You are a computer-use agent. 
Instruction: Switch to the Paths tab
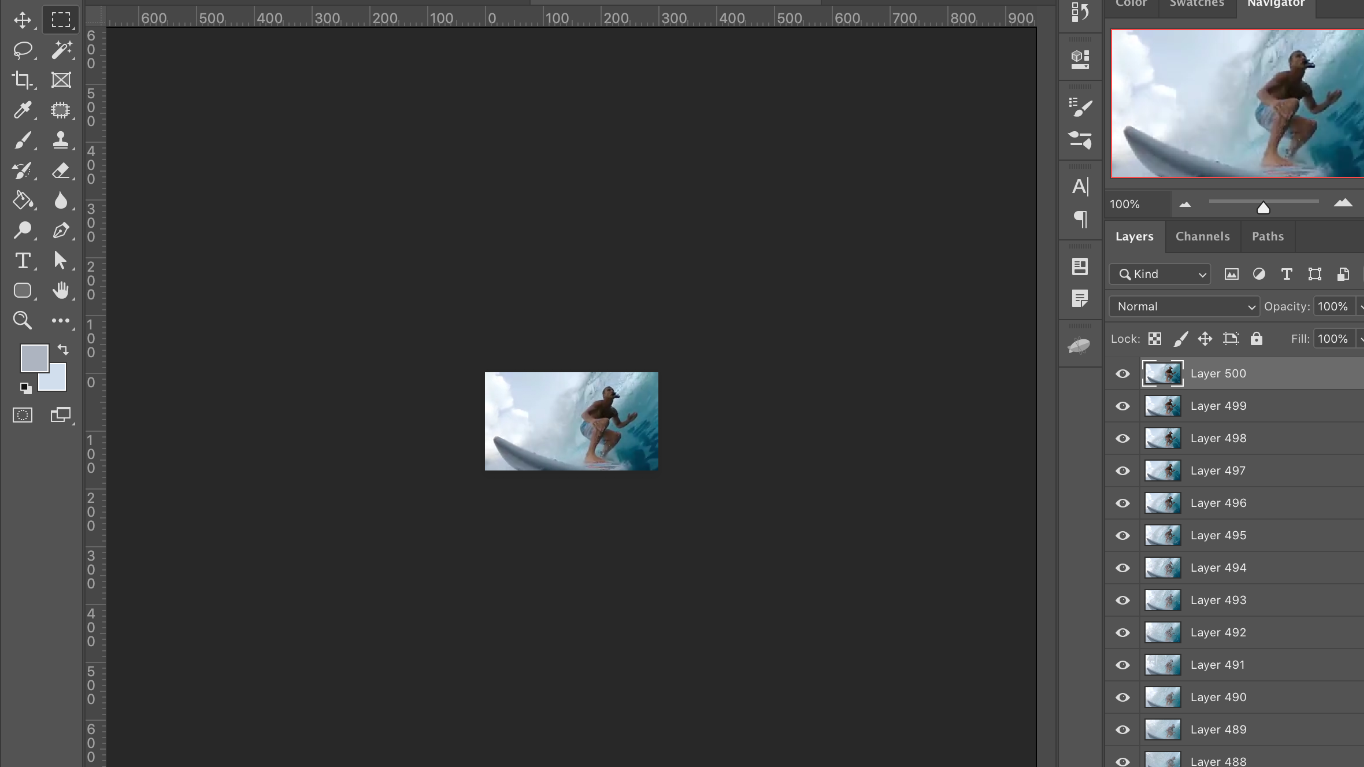coord(1267,237)
